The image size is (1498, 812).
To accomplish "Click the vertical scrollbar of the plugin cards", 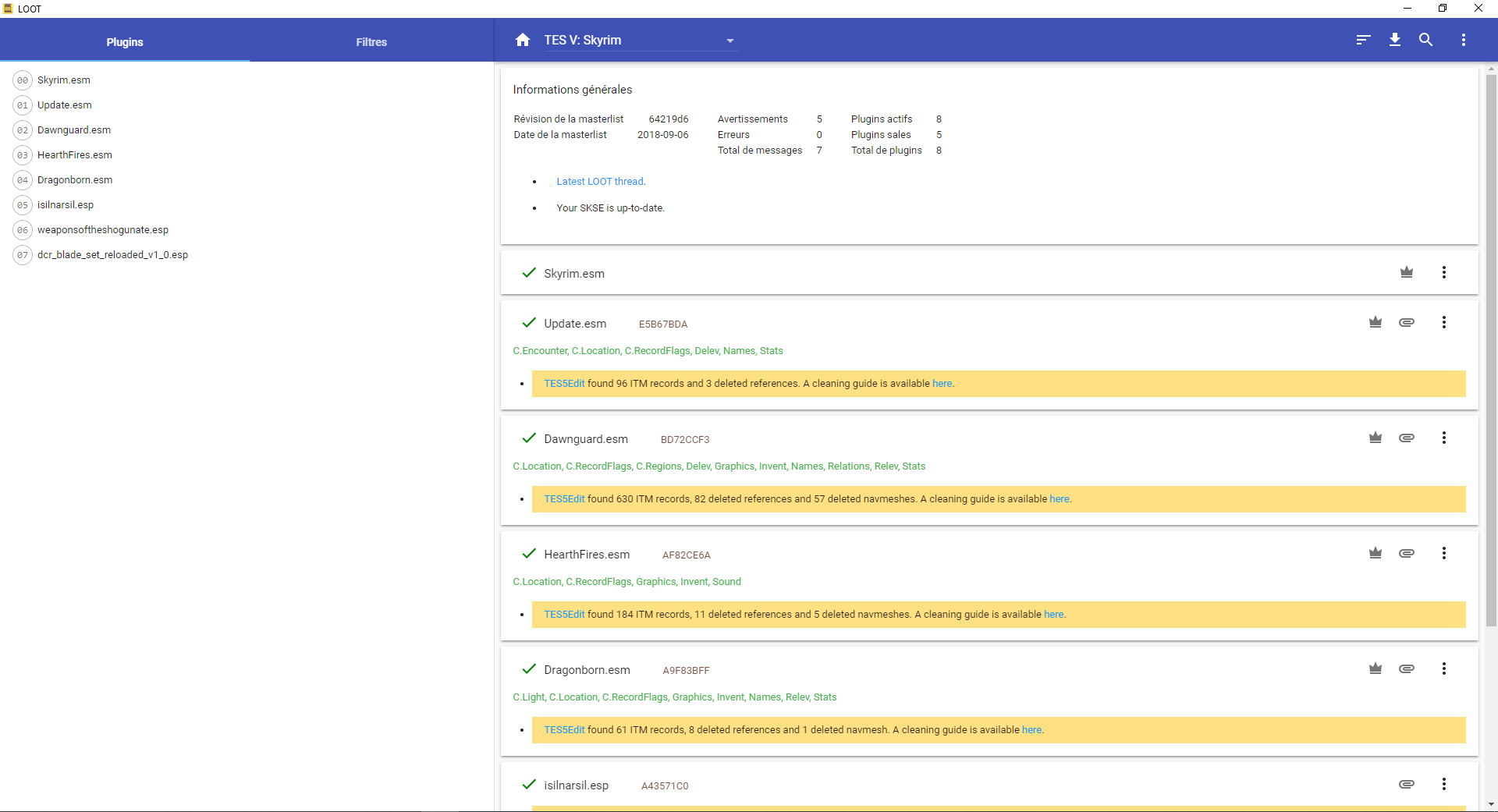I will pyautogui.click(x=1491, y=351).
